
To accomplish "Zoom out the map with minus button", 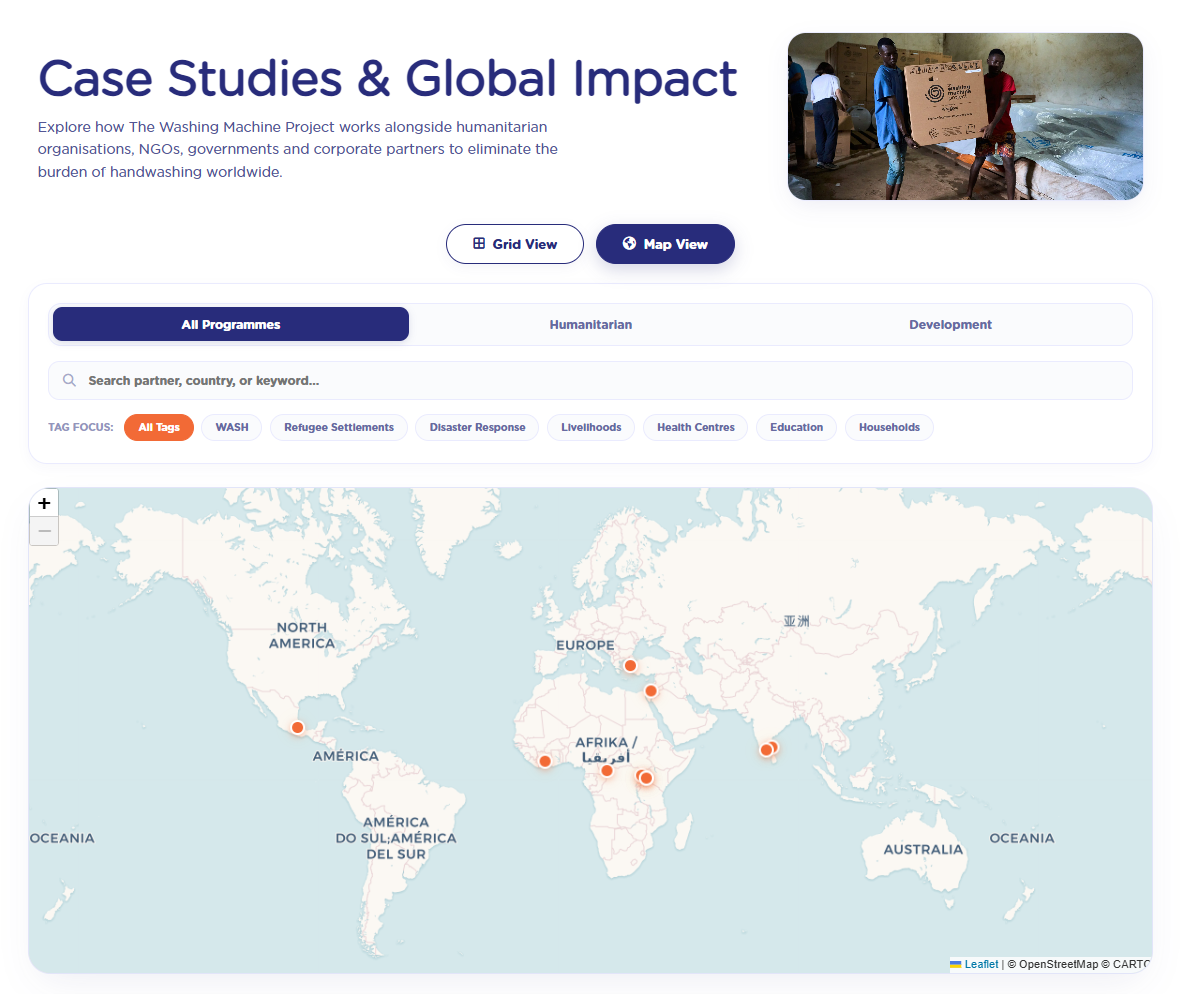I will 44,531.
